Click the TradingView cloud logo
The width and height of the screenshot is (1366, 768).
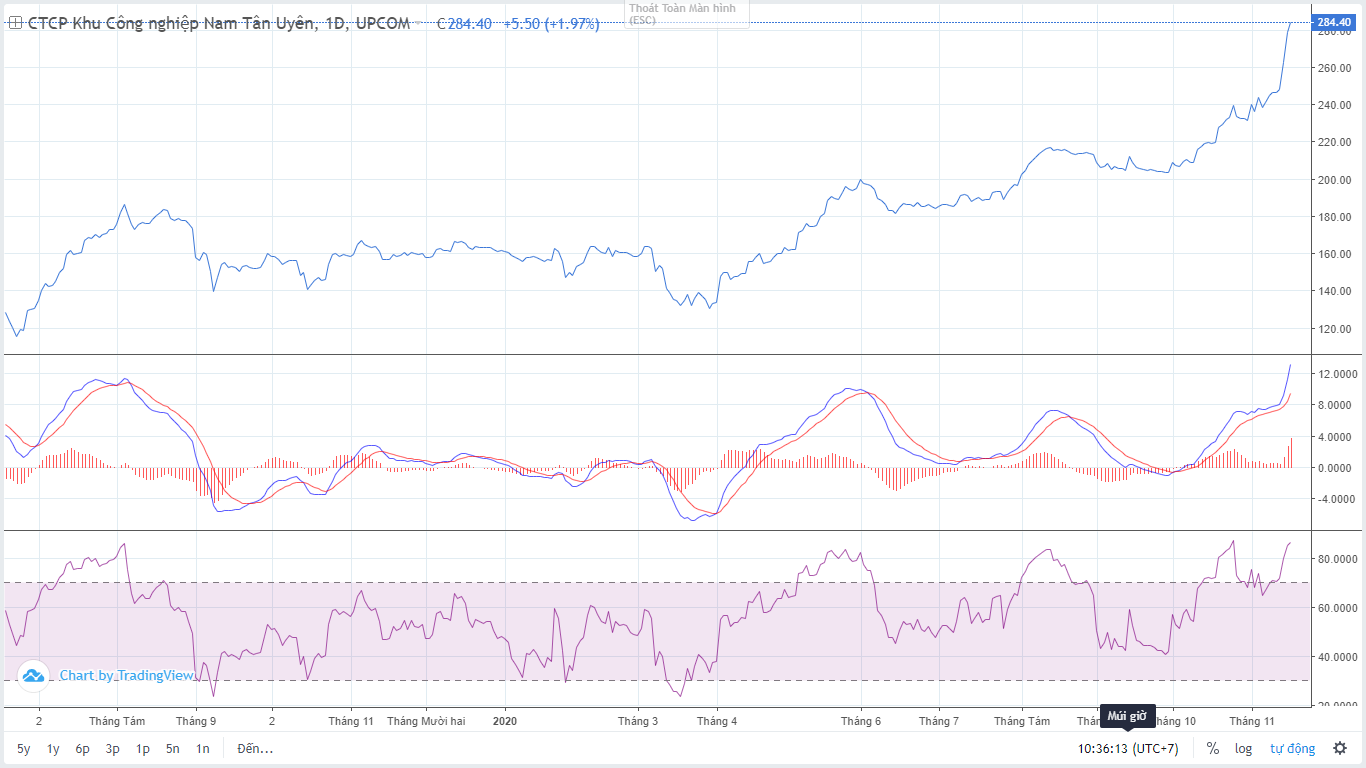[x=33, y=676]
